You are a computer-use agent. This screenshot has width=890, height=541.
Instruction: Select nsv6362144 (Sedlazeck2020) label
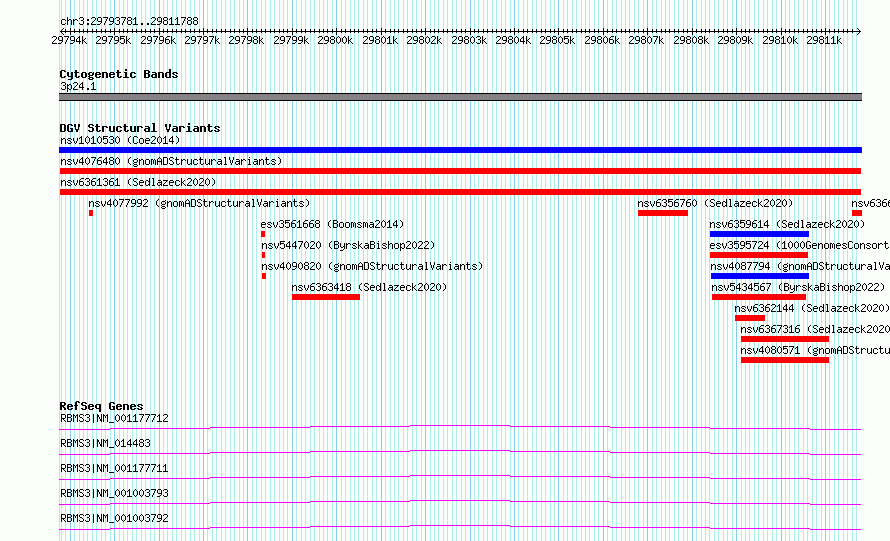[x=812, y=308]
